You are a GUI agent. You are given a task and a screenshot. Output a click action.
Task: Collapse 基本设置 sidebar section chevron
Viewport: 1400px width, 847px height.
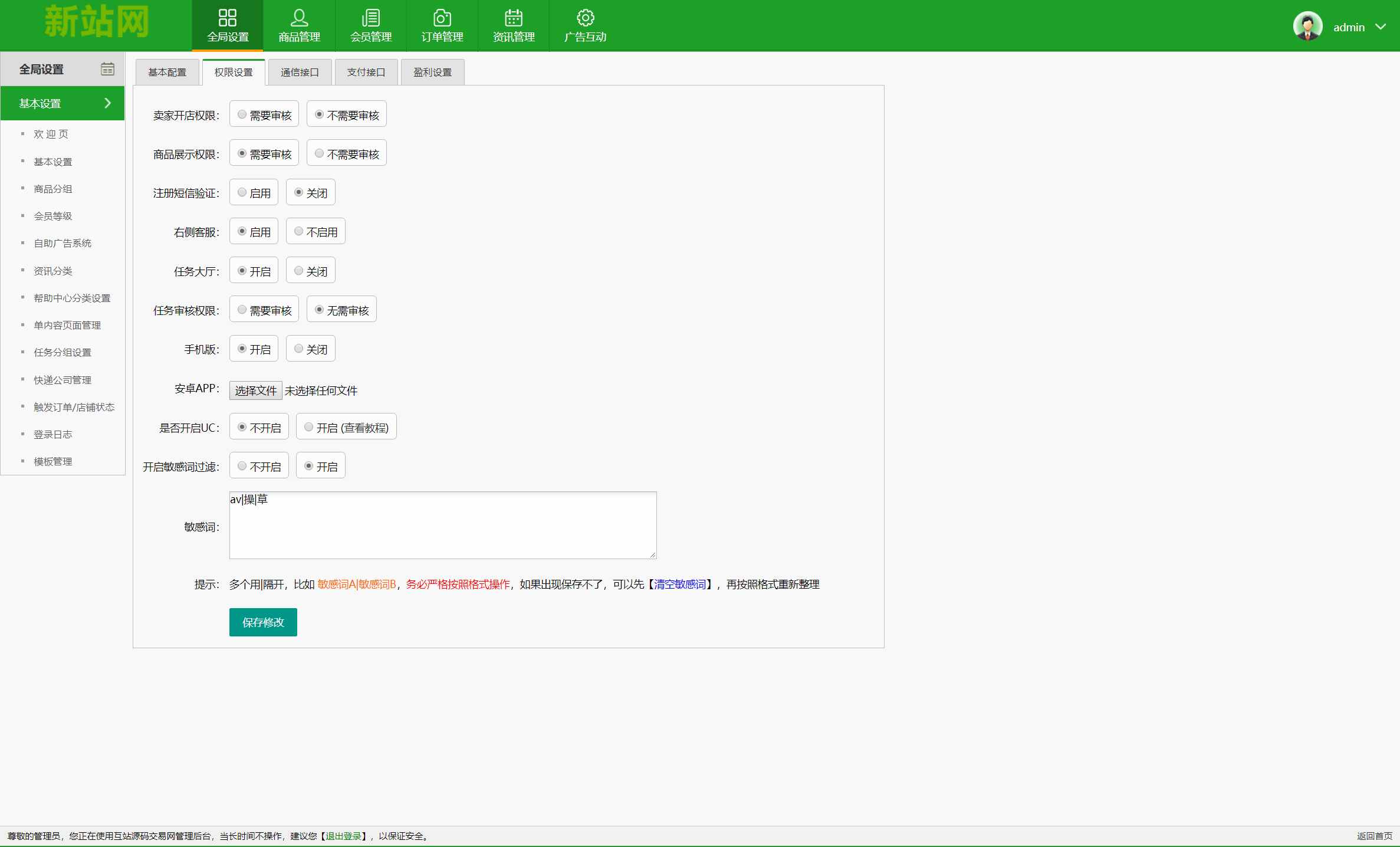coord(107,103)
